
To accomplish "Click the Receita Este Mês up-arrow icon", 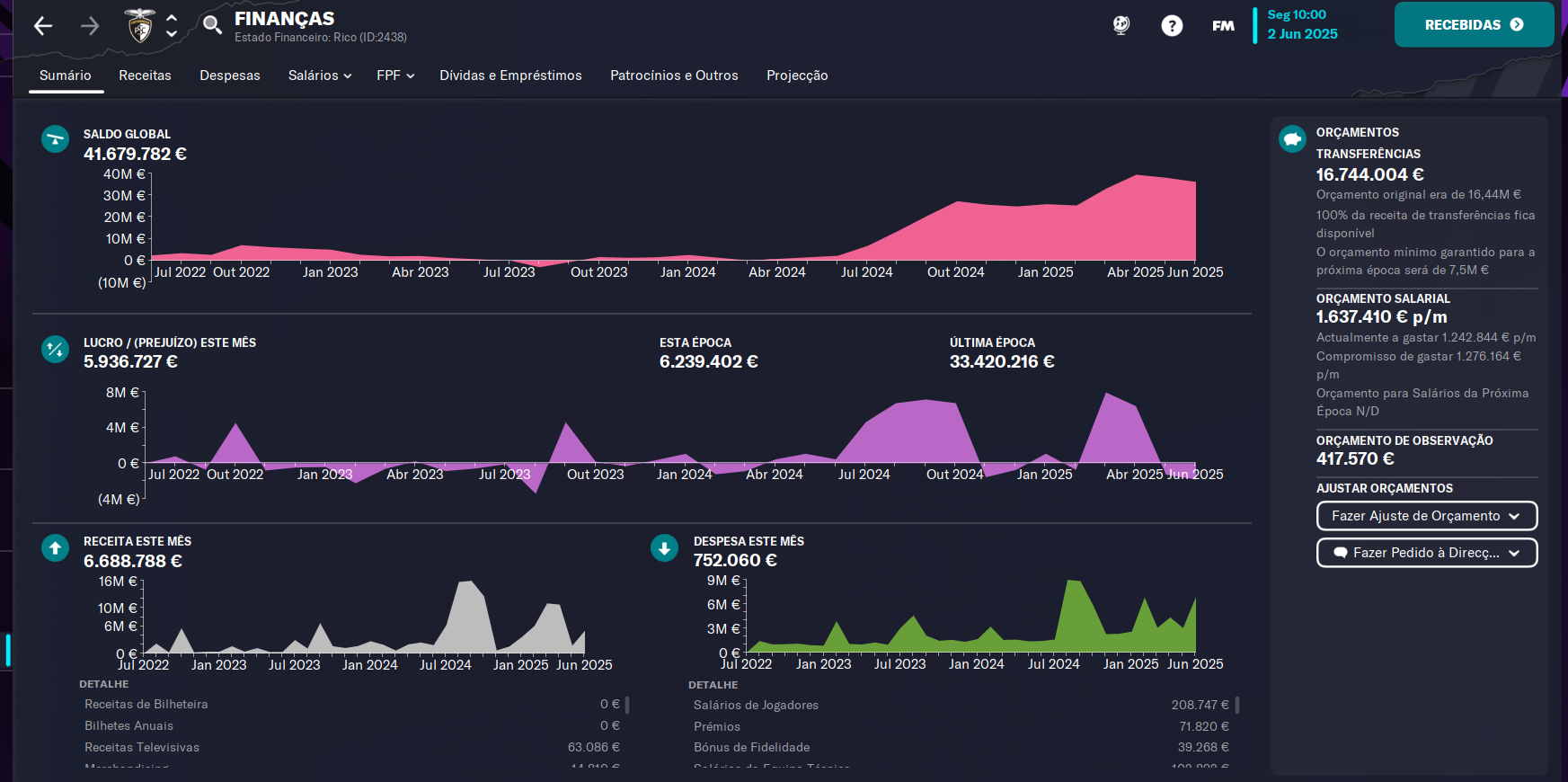I will [x=56, y=547].
